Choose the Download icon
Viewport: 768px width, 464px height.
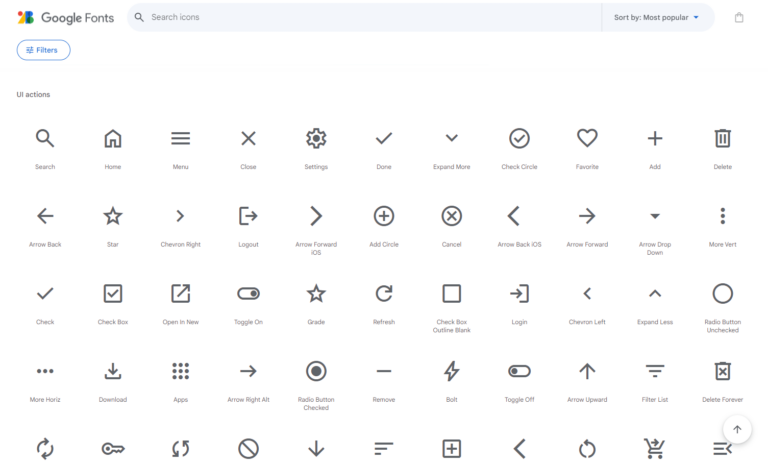pos(113,371)
